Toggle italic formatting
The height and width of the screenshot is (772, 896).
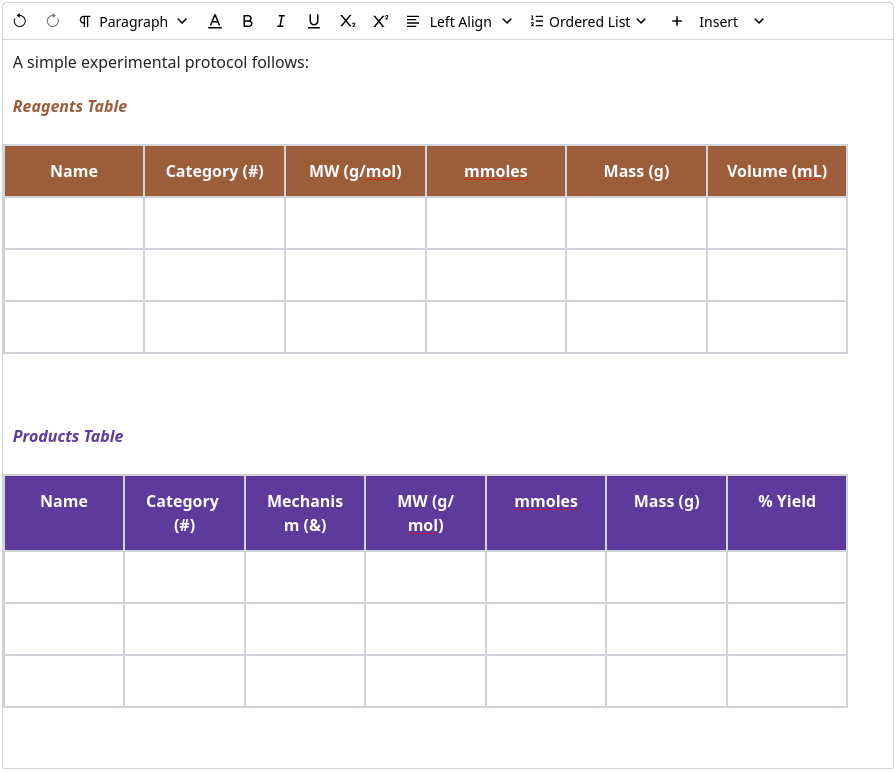[x=281, y=21]
